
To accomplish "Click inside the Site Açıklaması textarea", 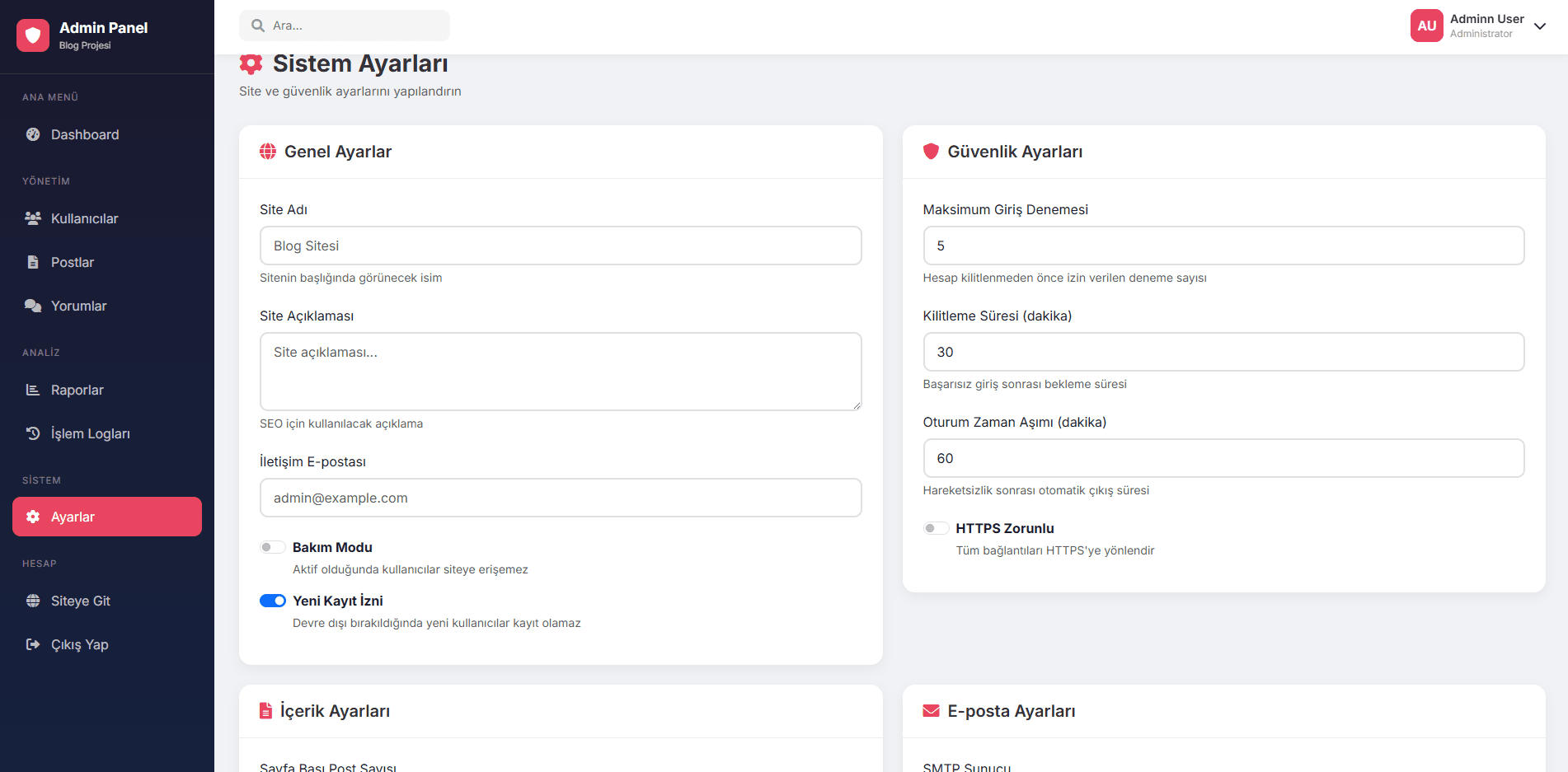I will 561,371.
